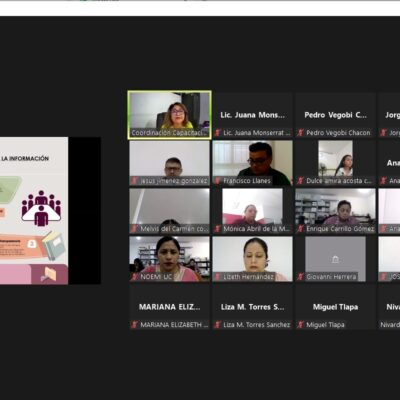This screenshot has width=400, height=400.
Task: Select Monica Abril de la M video tile
Action: click(x=253, y=211)
